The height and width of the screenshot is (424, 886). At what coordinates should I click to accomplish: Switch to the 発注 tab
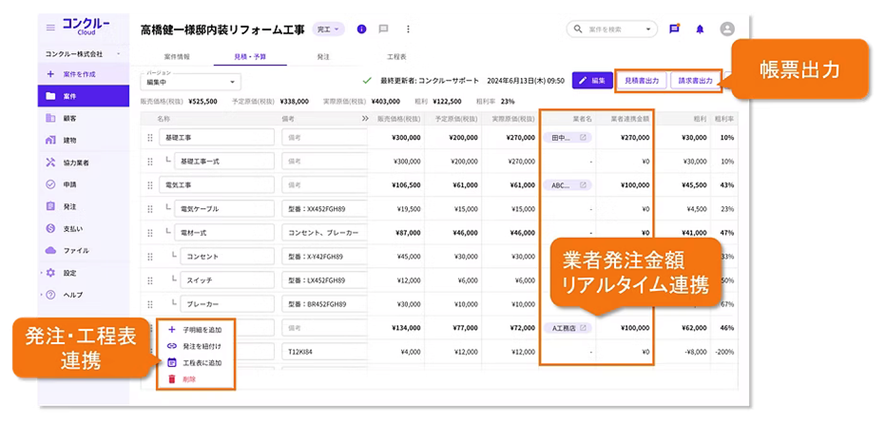tap(323, 57)
